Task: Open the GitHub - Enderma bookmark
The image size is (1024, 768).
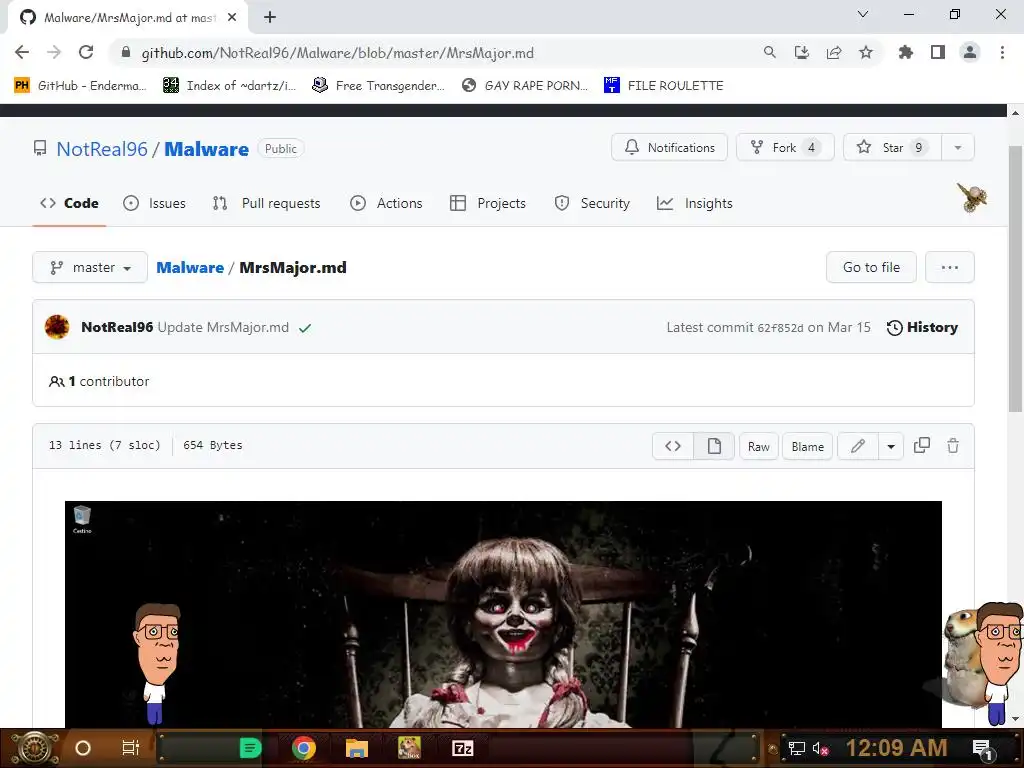Action: click(x=80, y=86)
